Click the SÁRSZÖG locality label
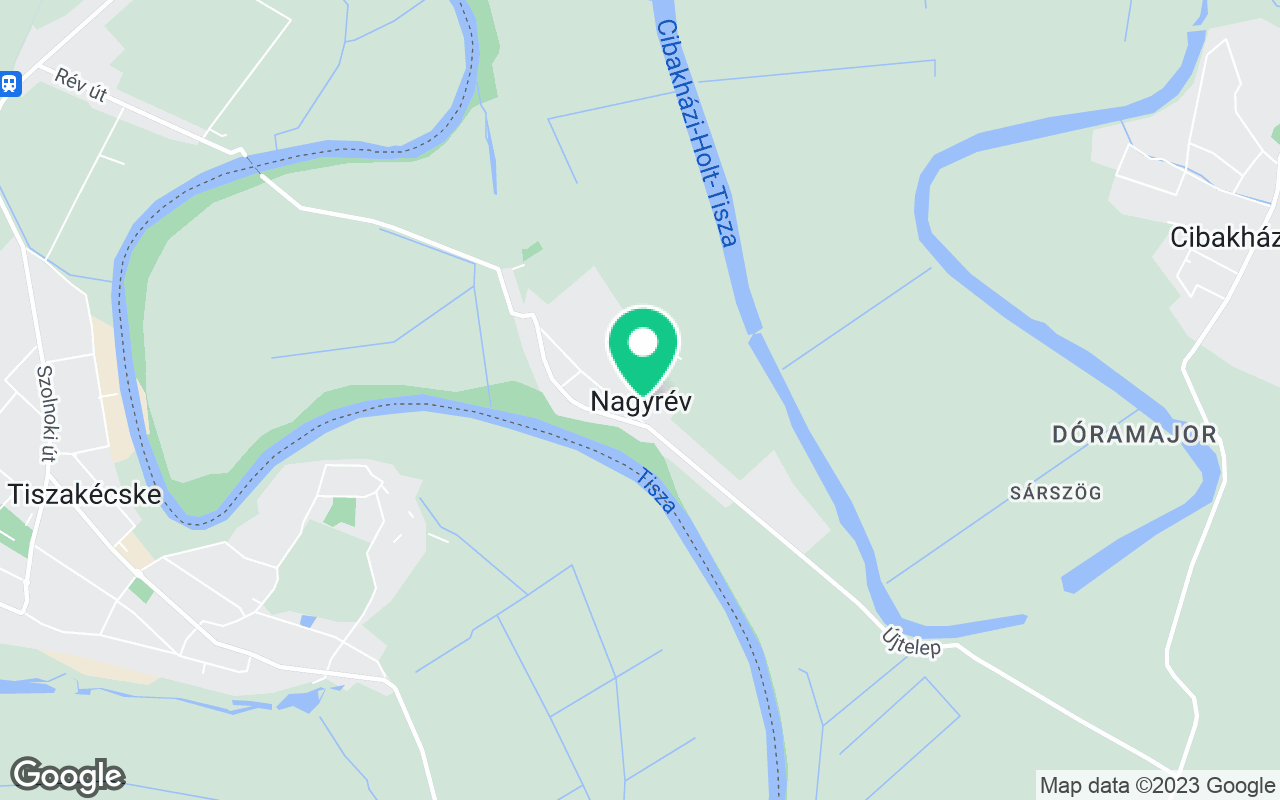The image size is (1280, 800). 1055,492
